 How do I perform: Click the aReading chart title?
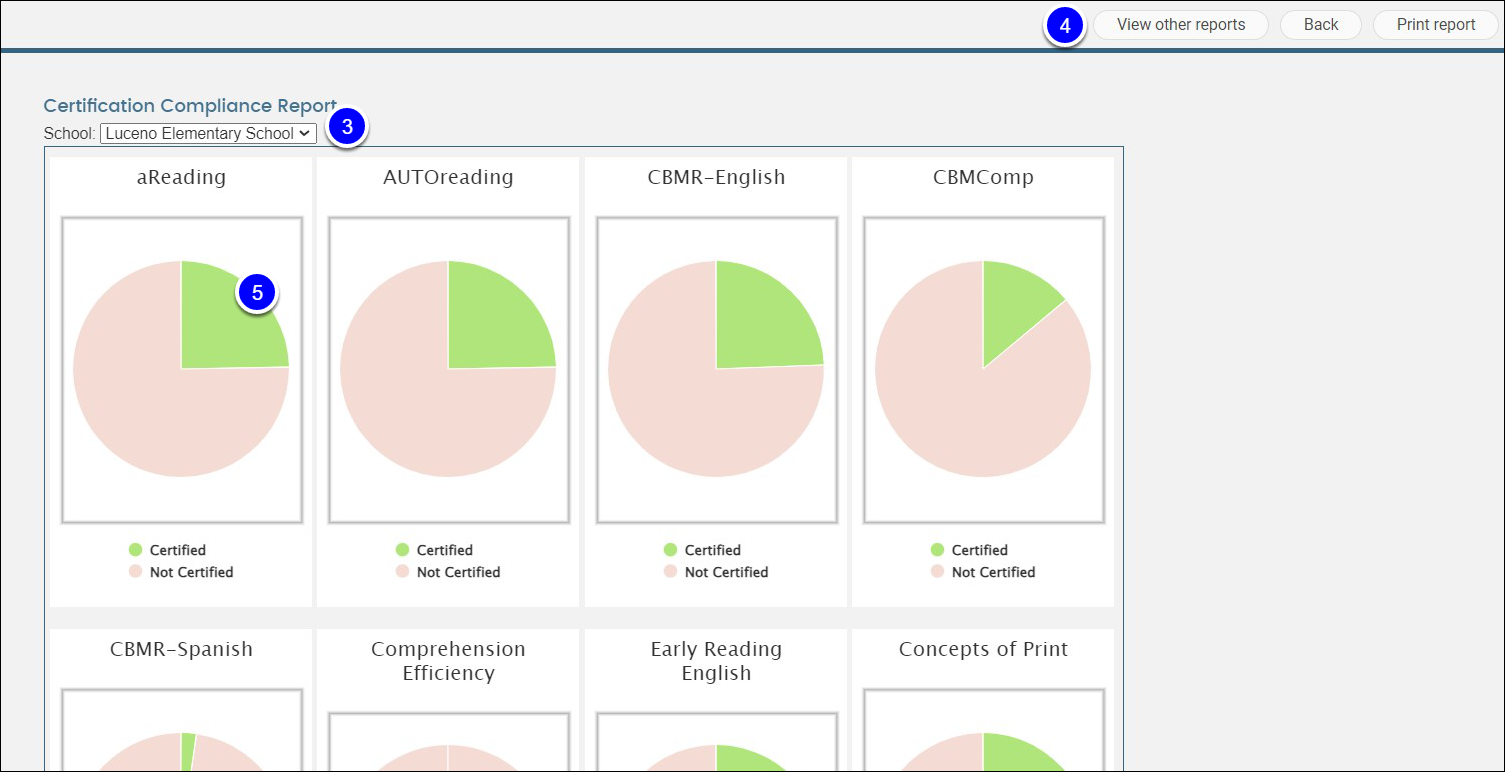click(181, 178)
